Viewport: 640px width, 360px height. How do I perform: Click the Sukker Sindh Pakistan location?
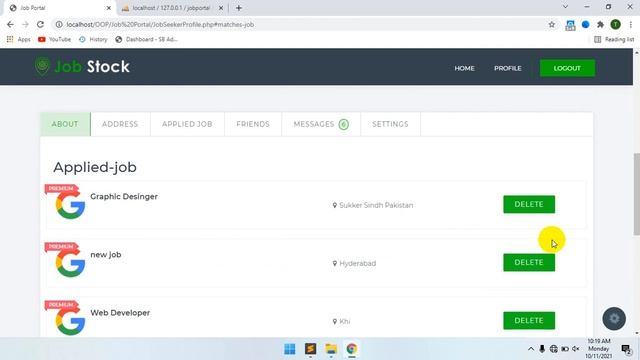376,205
